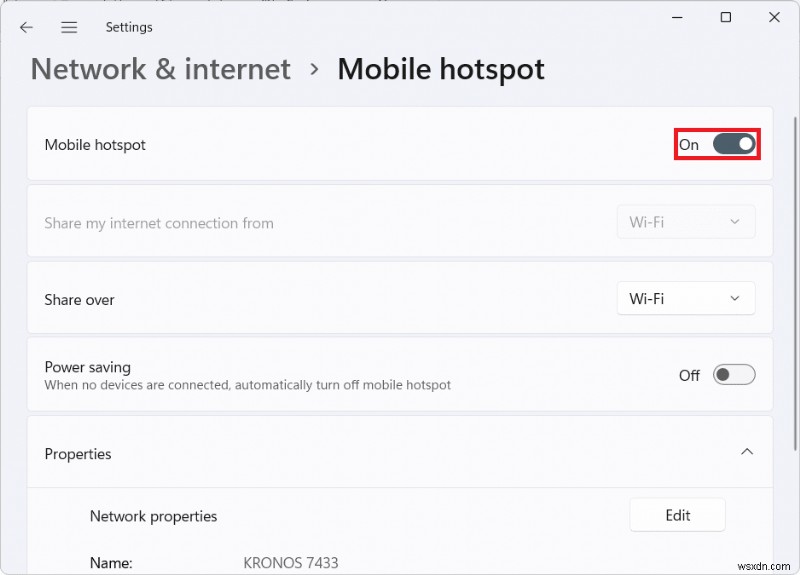Click the Network properties label
Viewport: 800px width, 575px height.
tap(153, 516)
